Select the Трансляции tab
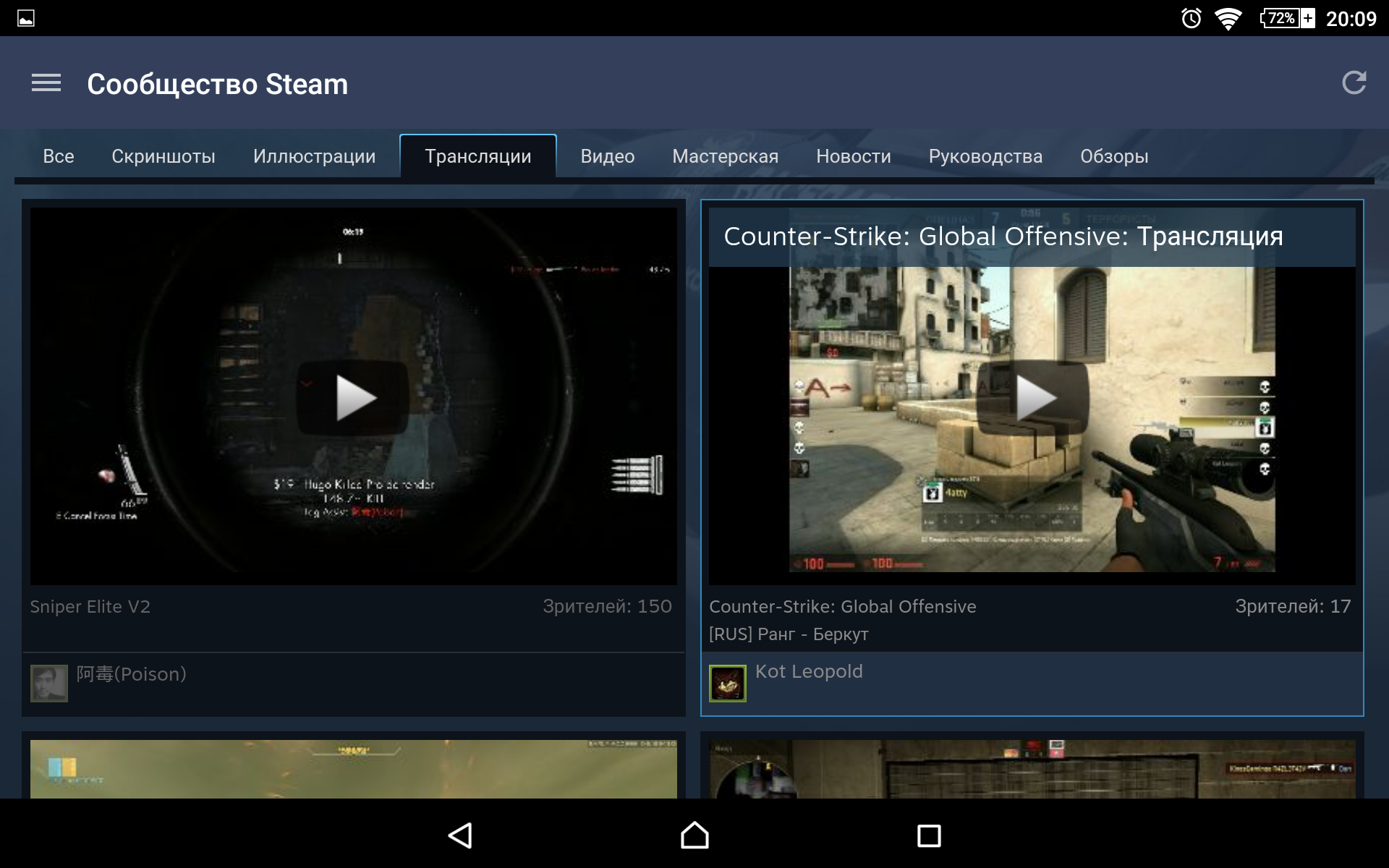Viewport: 1389px width, 868px height. click(x=478, y=156)
